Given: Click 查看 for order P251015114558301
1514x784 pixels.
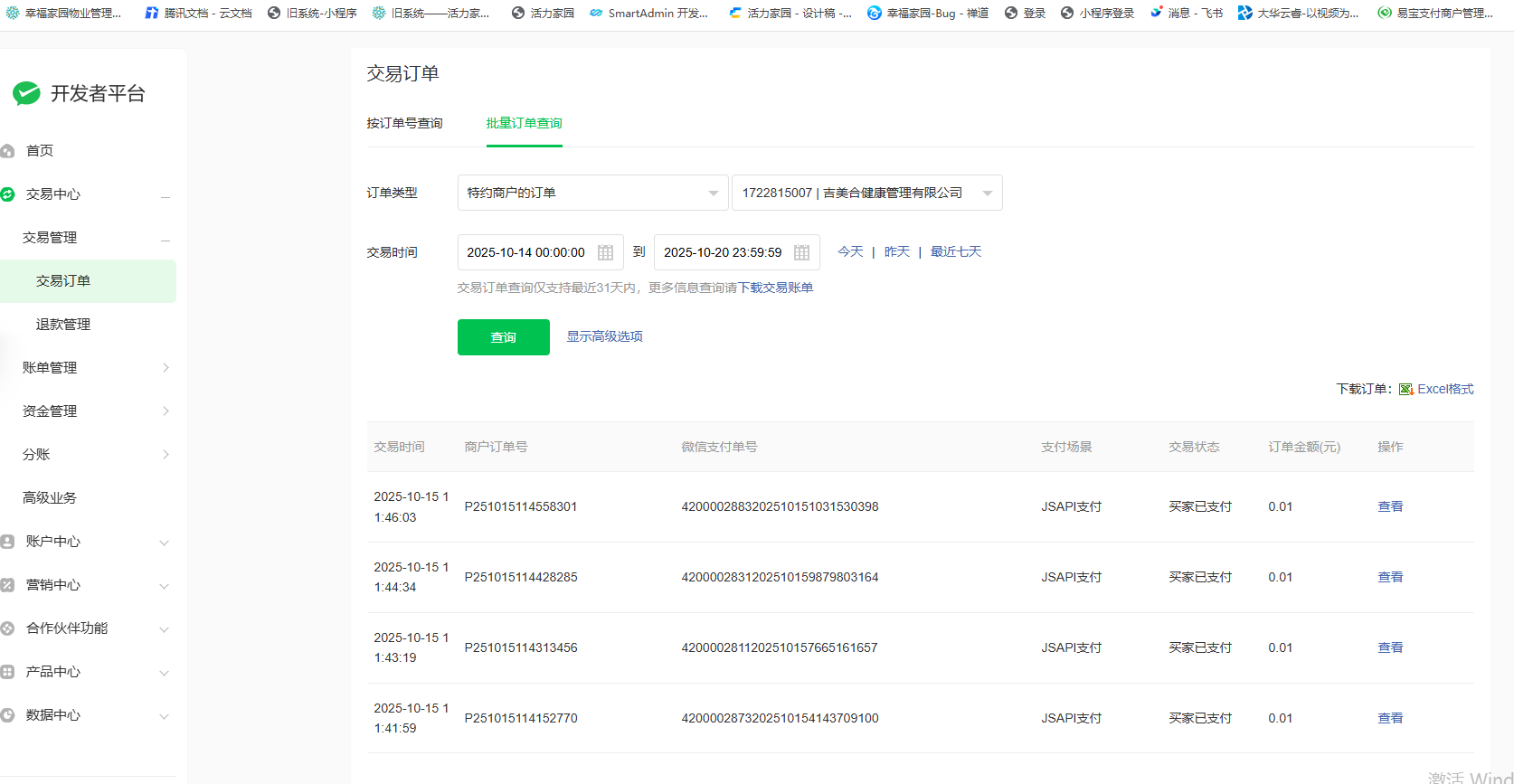Looking at the screenshot, I should tap(1390, 506).
